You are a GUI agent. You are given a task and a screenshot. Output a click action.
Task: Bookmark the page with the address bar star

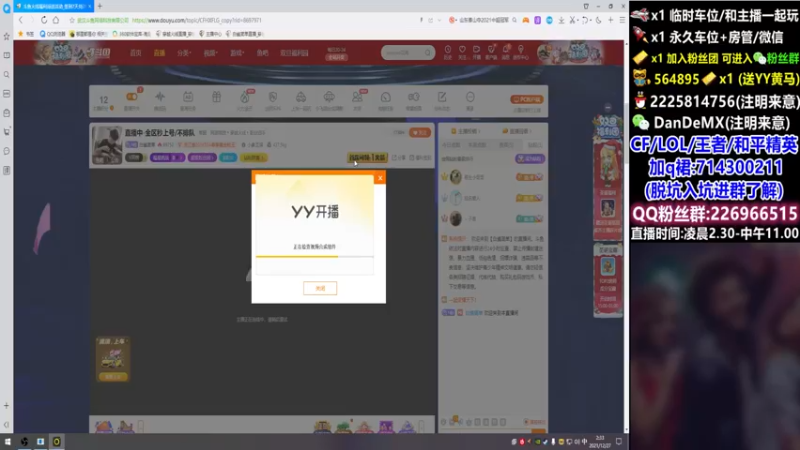72,20
